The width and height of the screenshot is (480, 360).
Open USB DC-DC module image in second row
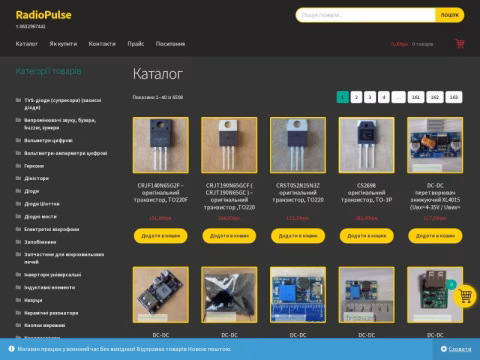click(161, 295)
